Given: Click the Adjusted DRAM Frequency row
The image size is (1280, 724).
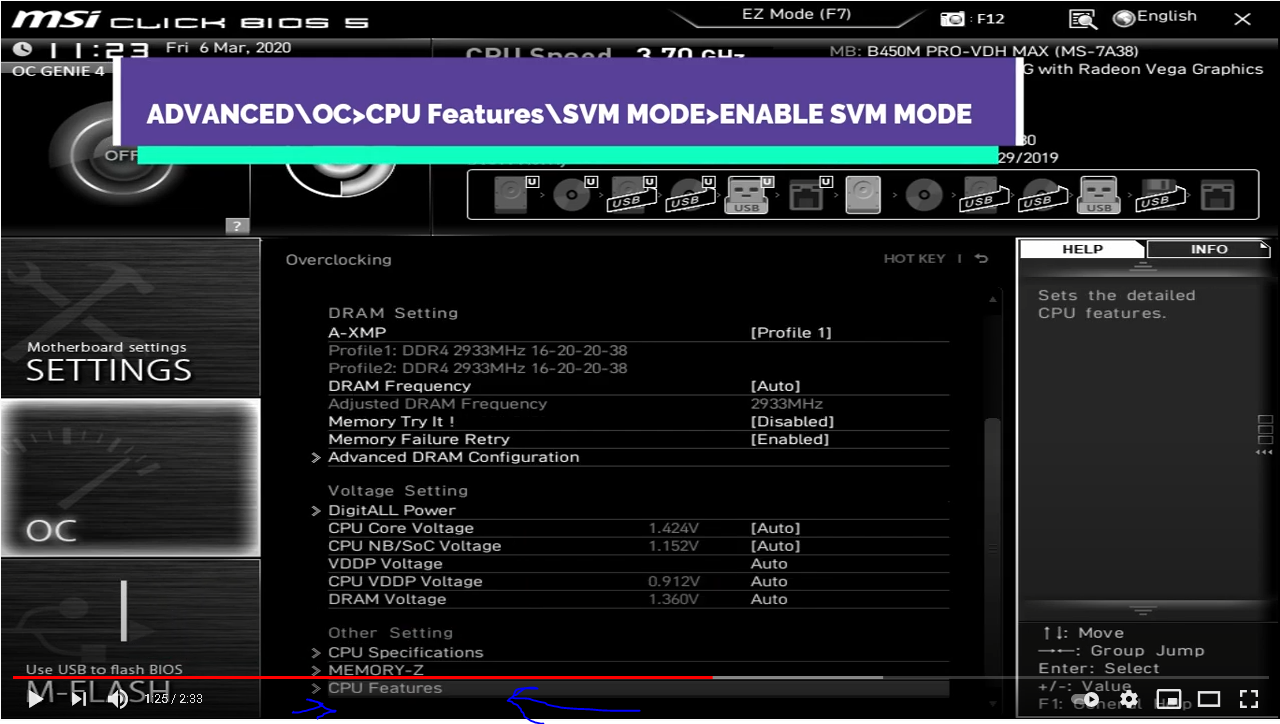Looking at the screenshot, I should coord(638,404).
